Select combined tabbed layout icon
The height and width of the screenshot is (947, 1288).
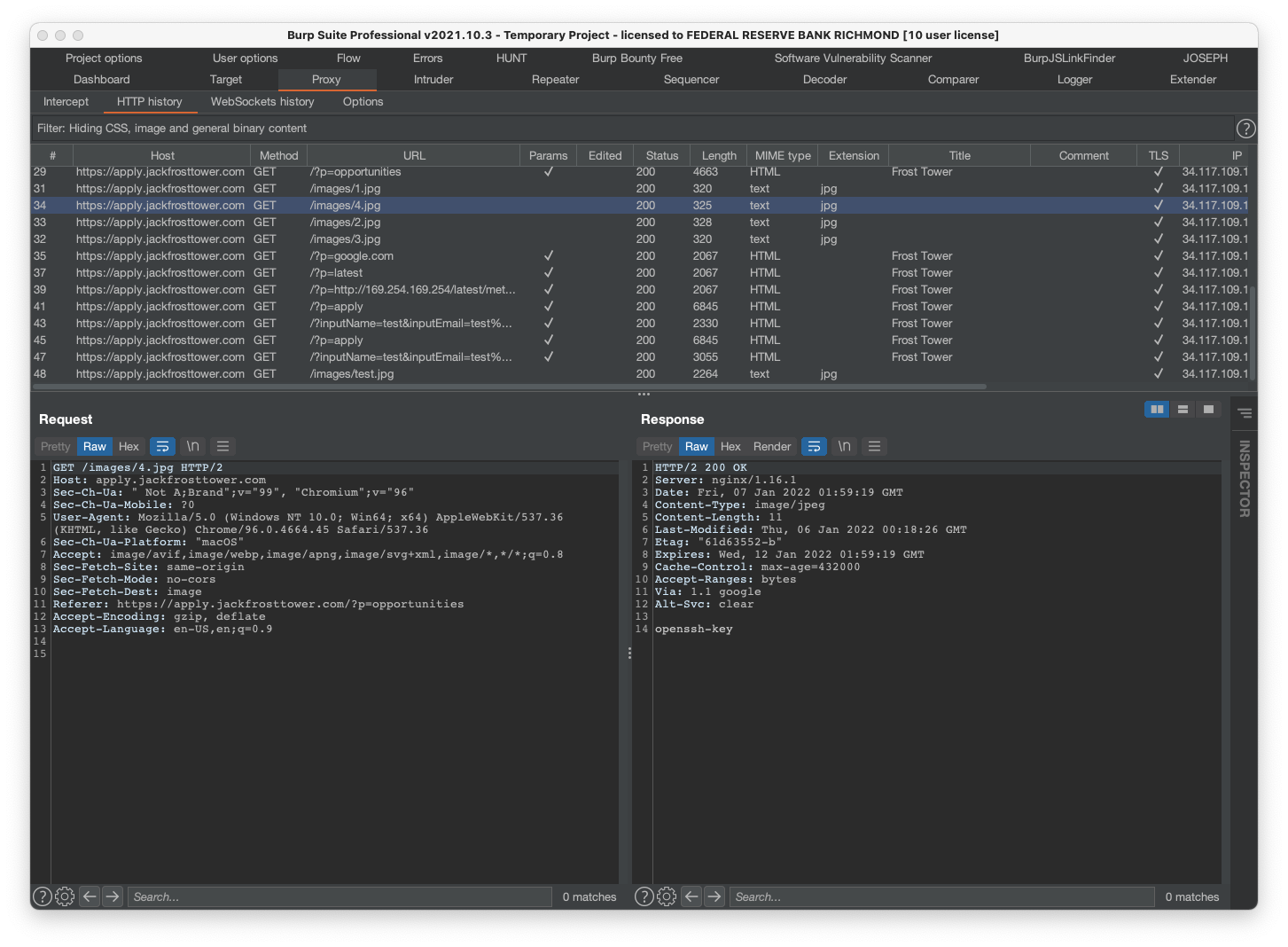pyautogui.click(x=1208, y=410)
